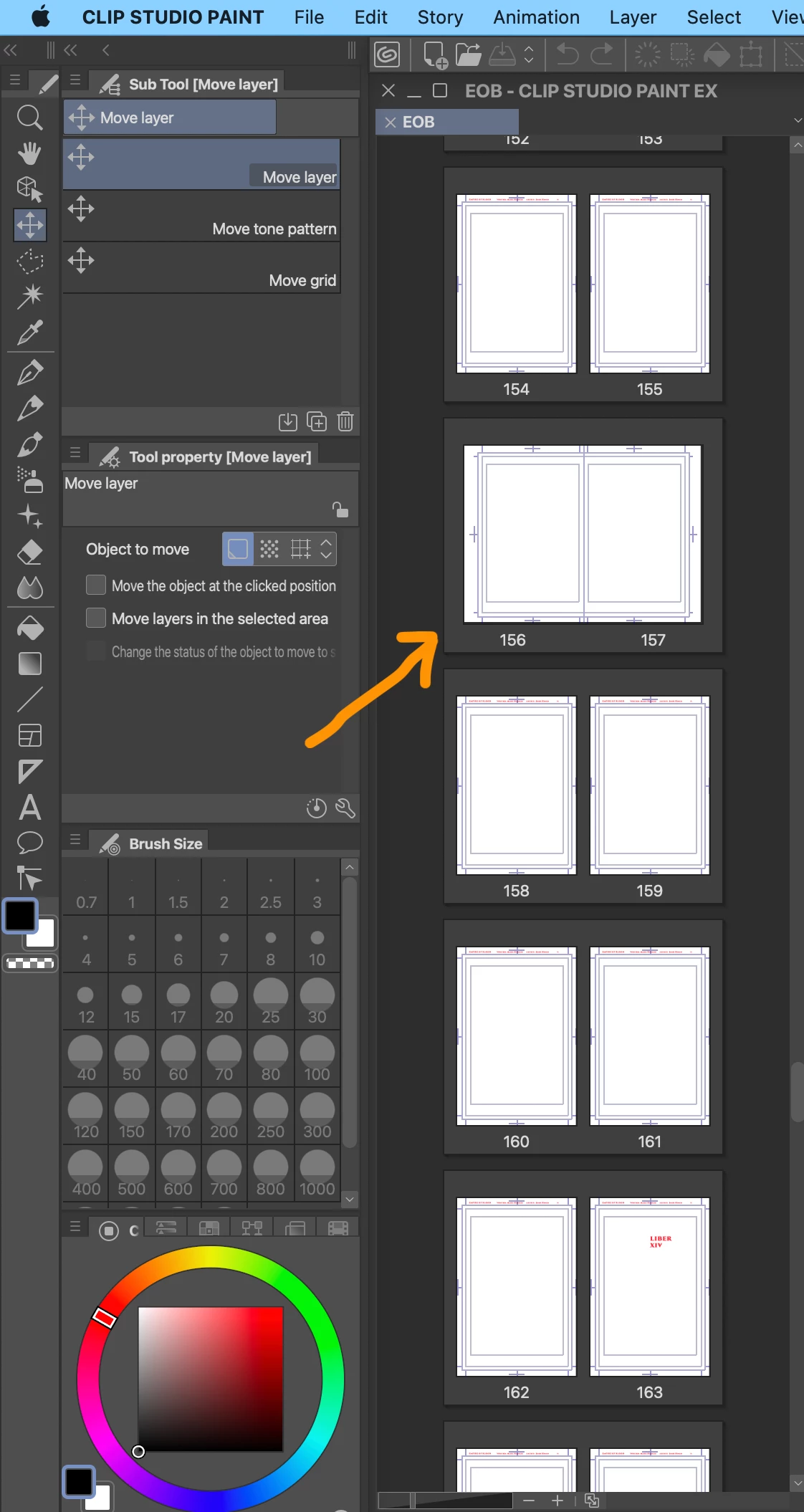Select the Balloon tool

pos(29,843)
